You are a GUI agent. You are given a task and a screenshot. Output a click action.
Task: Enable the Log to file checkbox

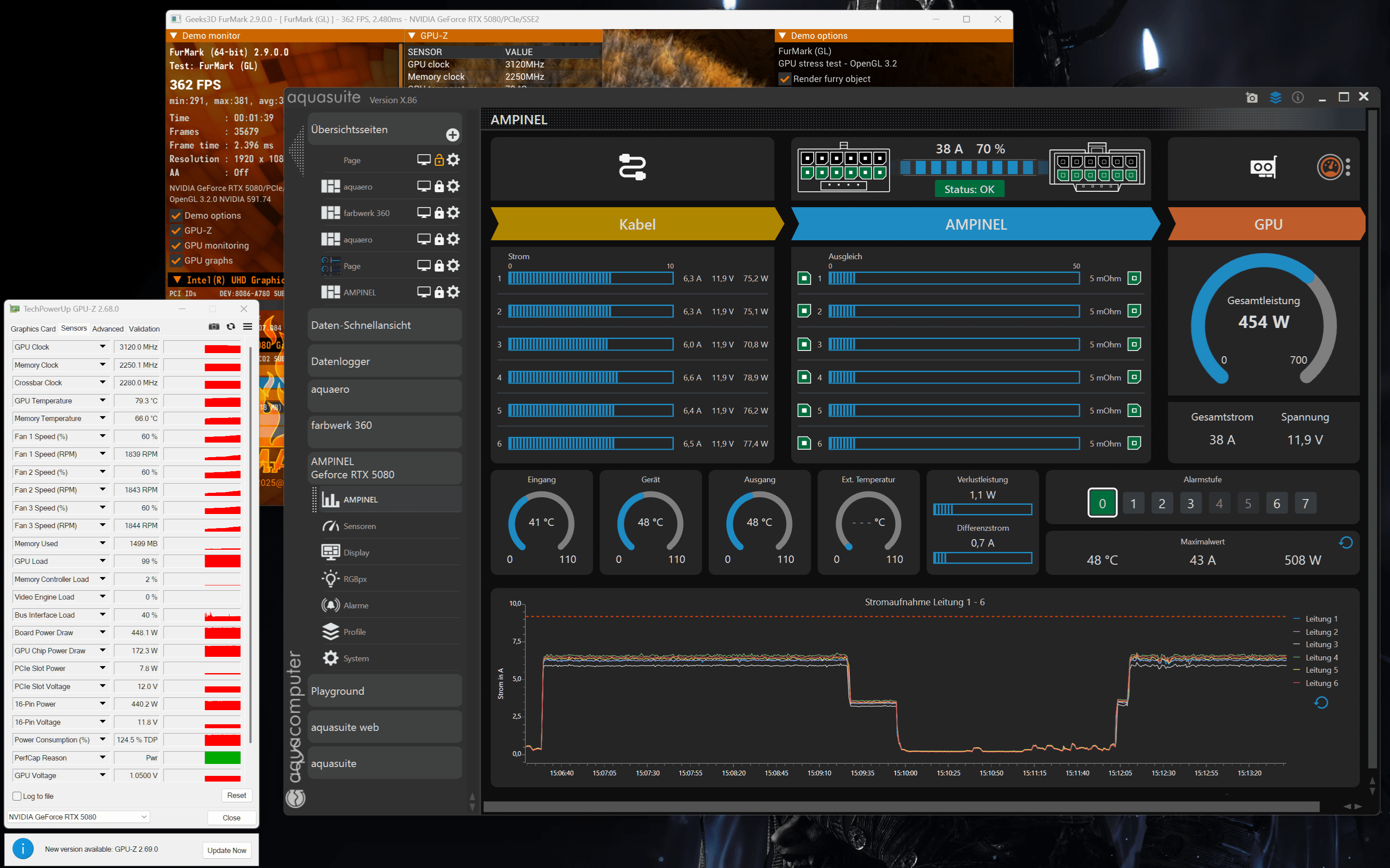[x=17, y=796]
